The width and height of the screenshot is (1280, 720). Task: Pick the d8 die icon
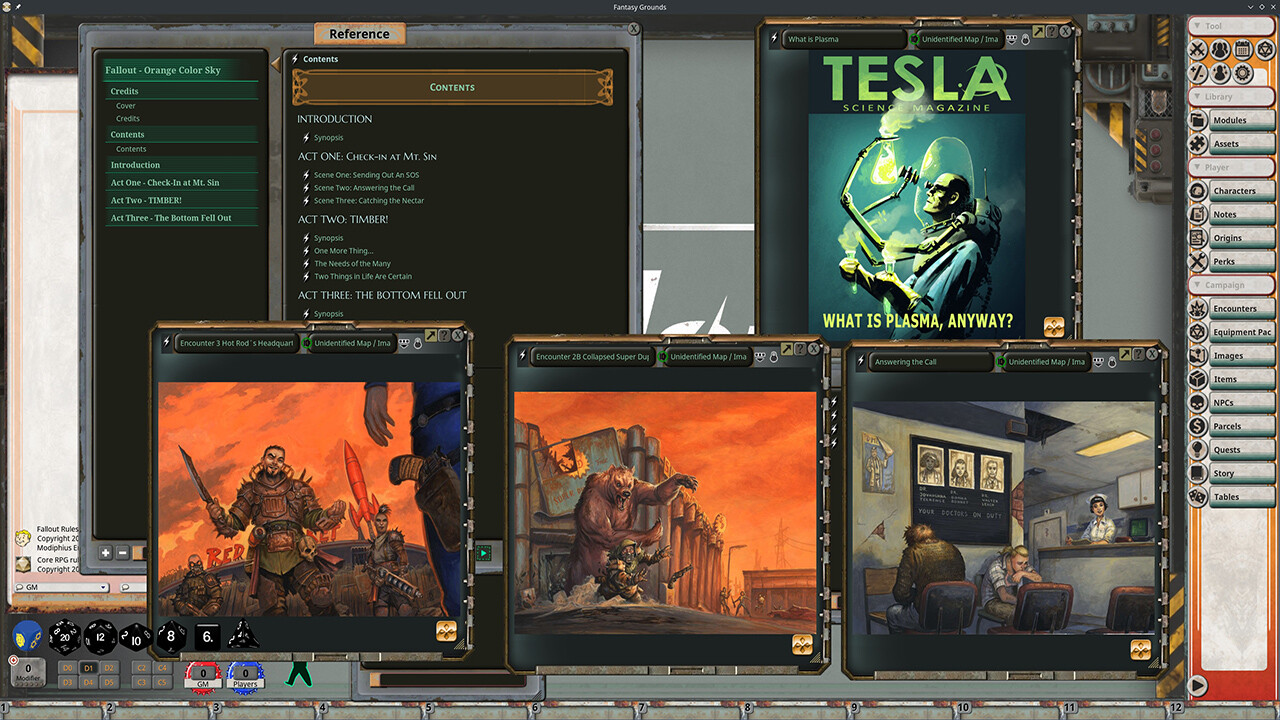(x=169, y=635)
